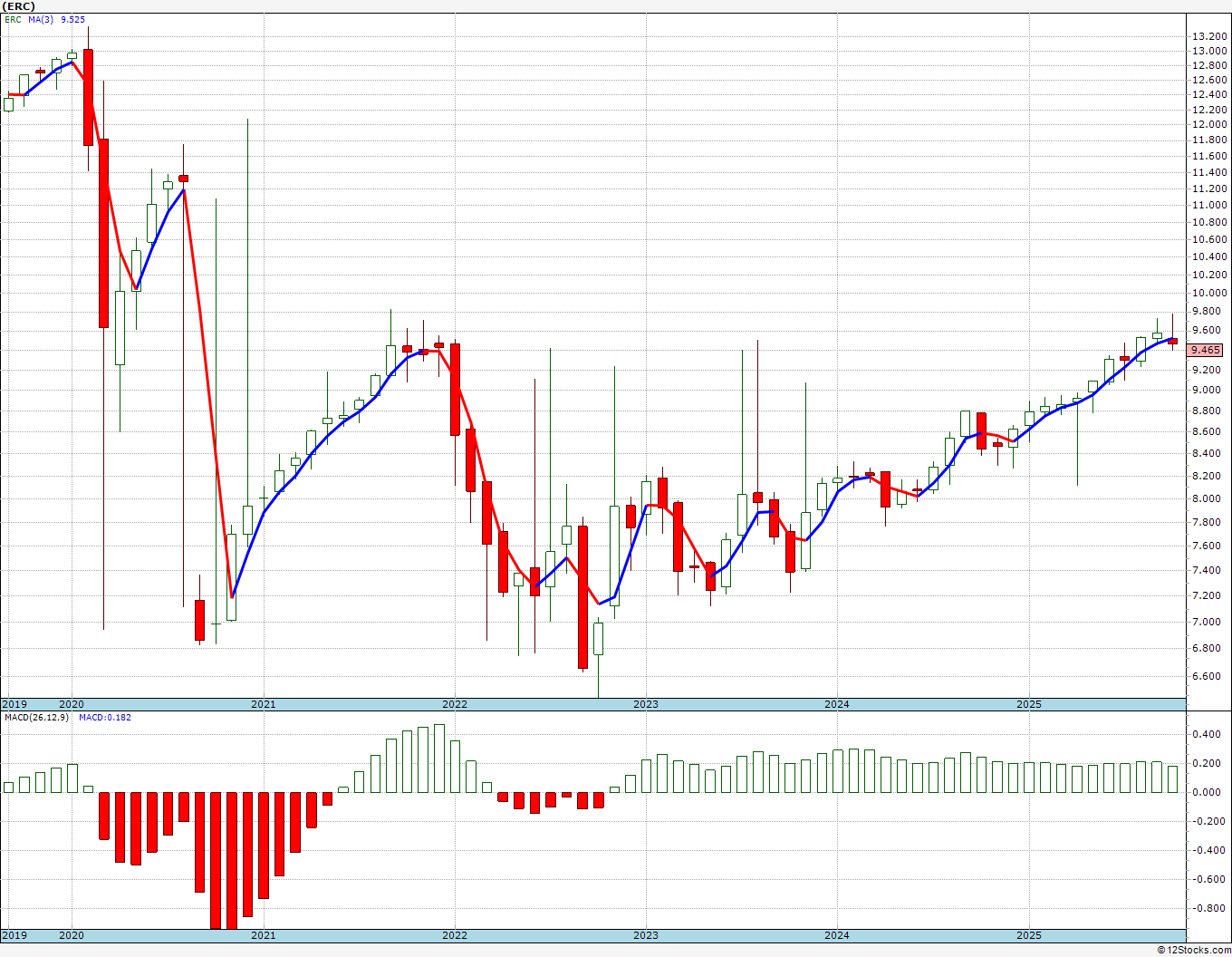Select the 12.000 price axis label
Screen dimensions: 1232x957
pyautogui.click(x=1210, y=124)
